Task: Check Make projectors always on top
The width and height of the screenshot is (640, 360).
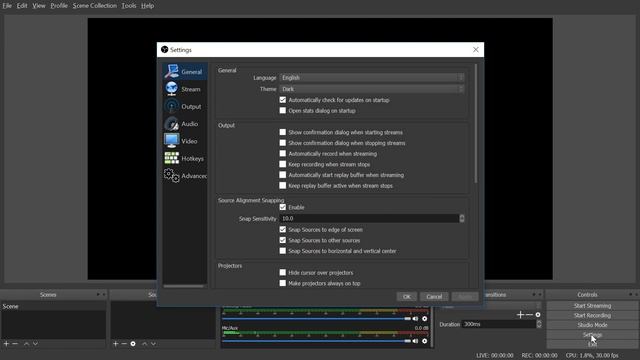Action: tap(283, 283)
